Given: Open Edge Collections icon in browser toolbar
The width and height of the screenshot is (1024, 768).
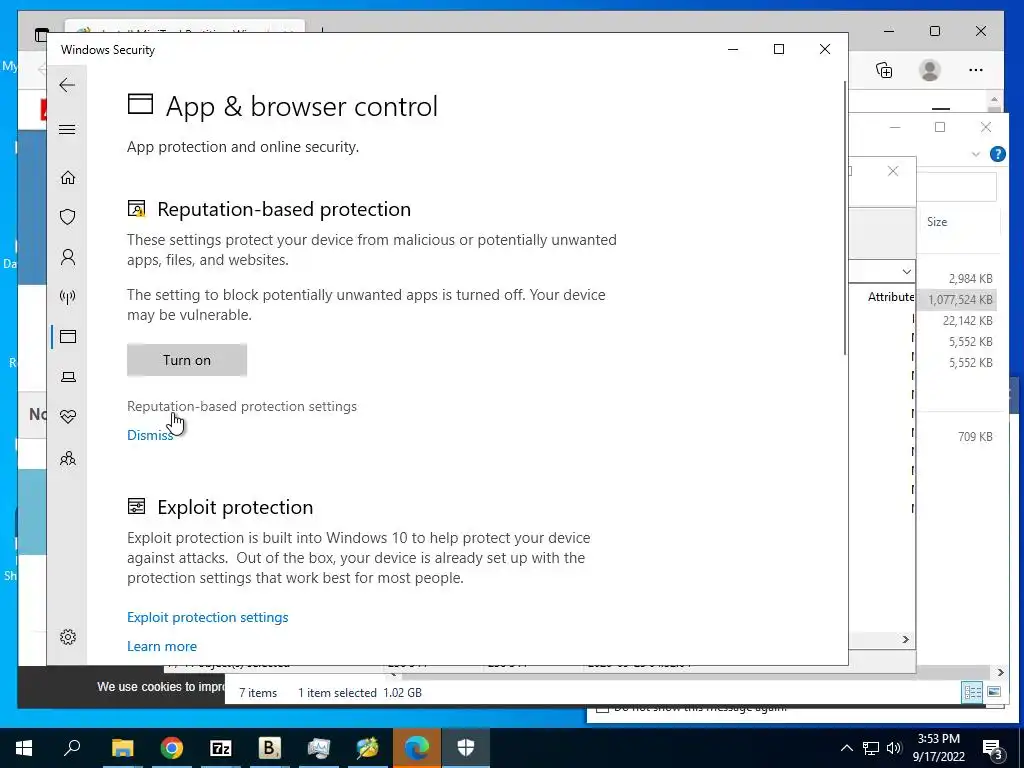Looking at the screenshot, I should (884, 70).
